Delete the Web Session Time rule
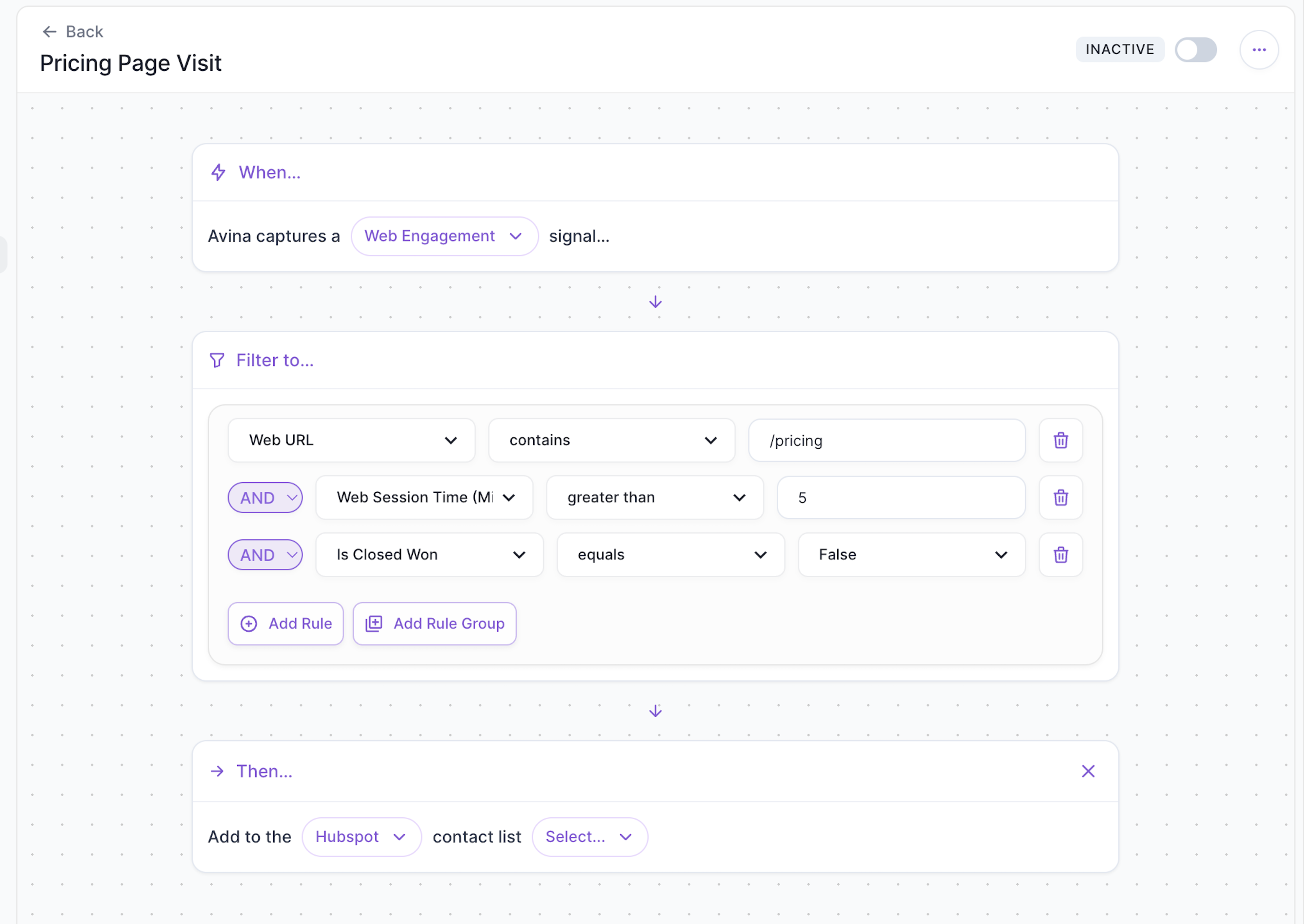 point(1060,498)
